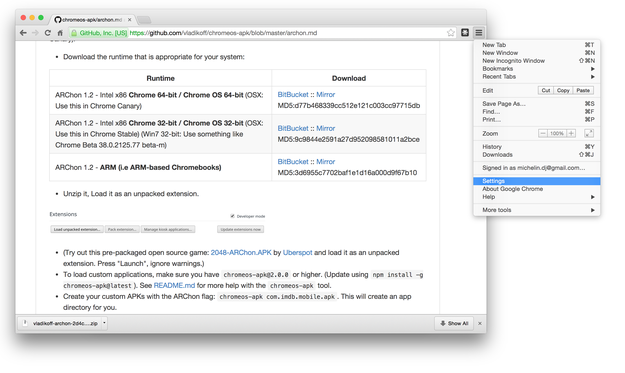Go to the home page icon

click(60, 33)
